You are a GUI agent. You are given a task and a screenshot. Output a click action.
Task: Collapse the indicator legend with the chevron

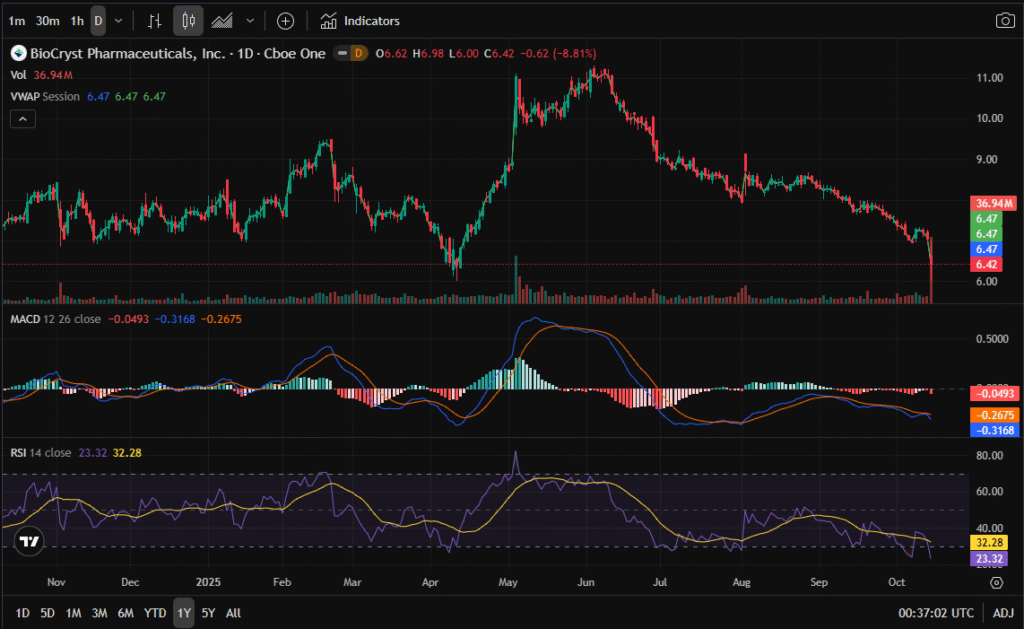[22, 119]
